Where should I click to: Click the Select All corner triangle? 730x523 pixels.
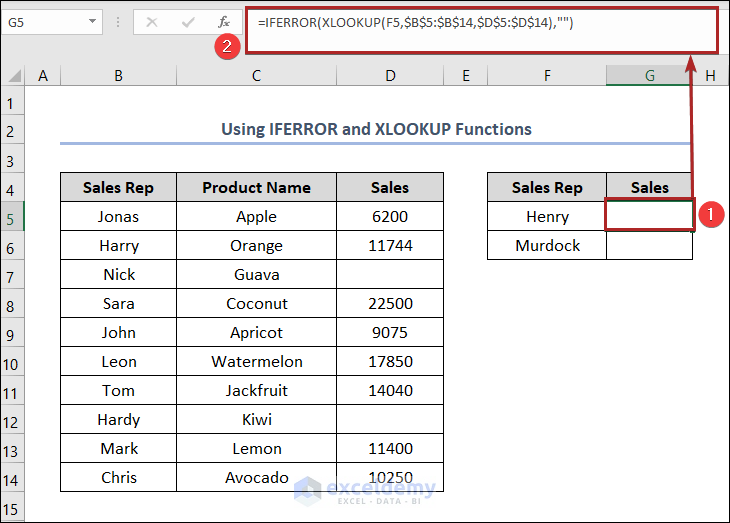click(x=12, y=75)
